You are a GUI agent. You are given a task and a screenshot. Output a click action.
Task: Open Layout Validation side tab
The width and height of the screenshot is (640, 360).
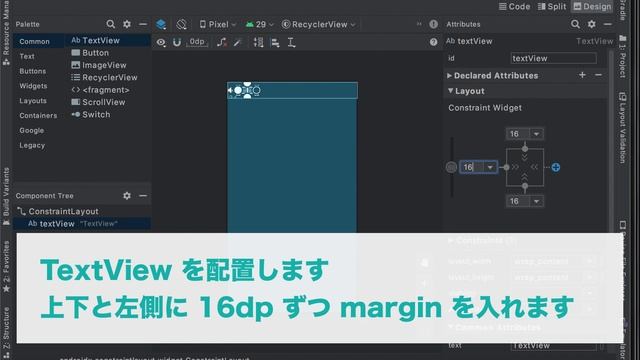pos(622,128)
